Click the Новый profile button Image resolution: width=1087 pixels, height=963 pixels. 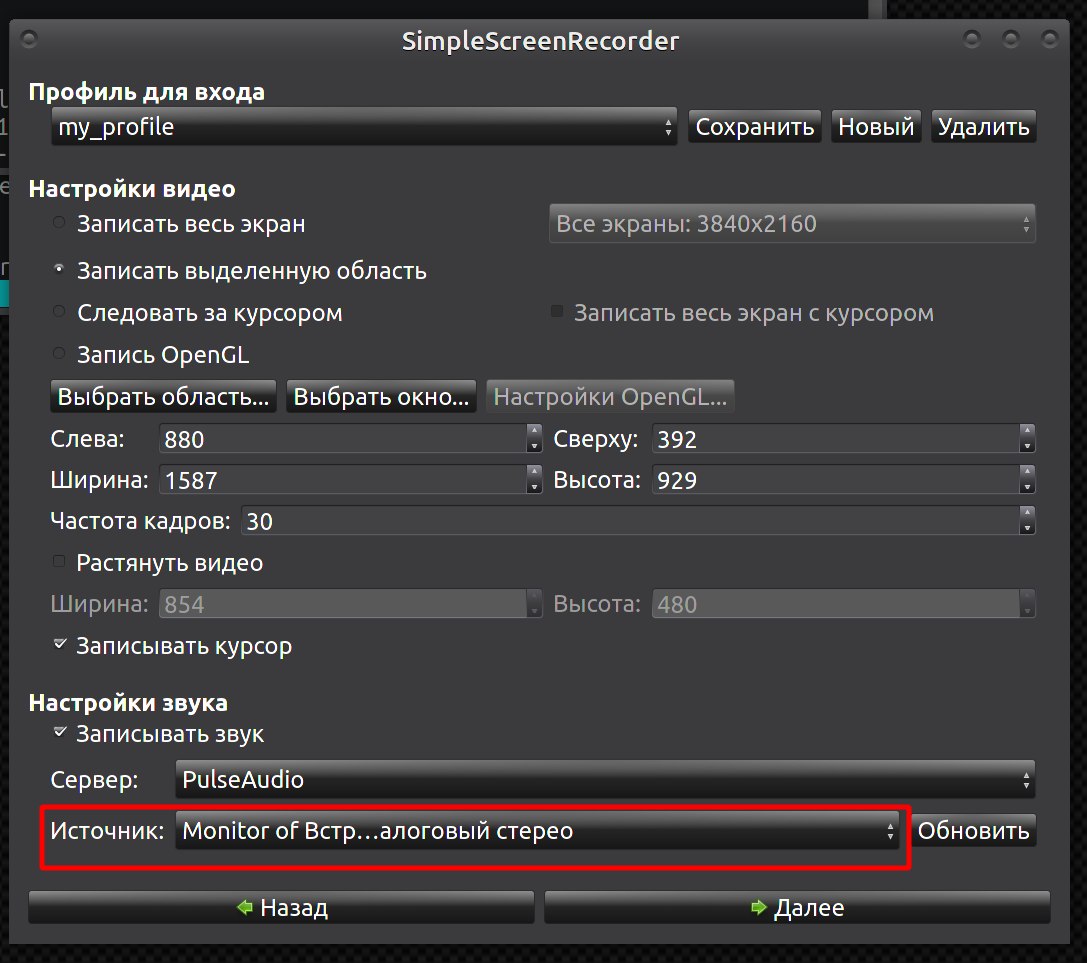pos(876,127)
